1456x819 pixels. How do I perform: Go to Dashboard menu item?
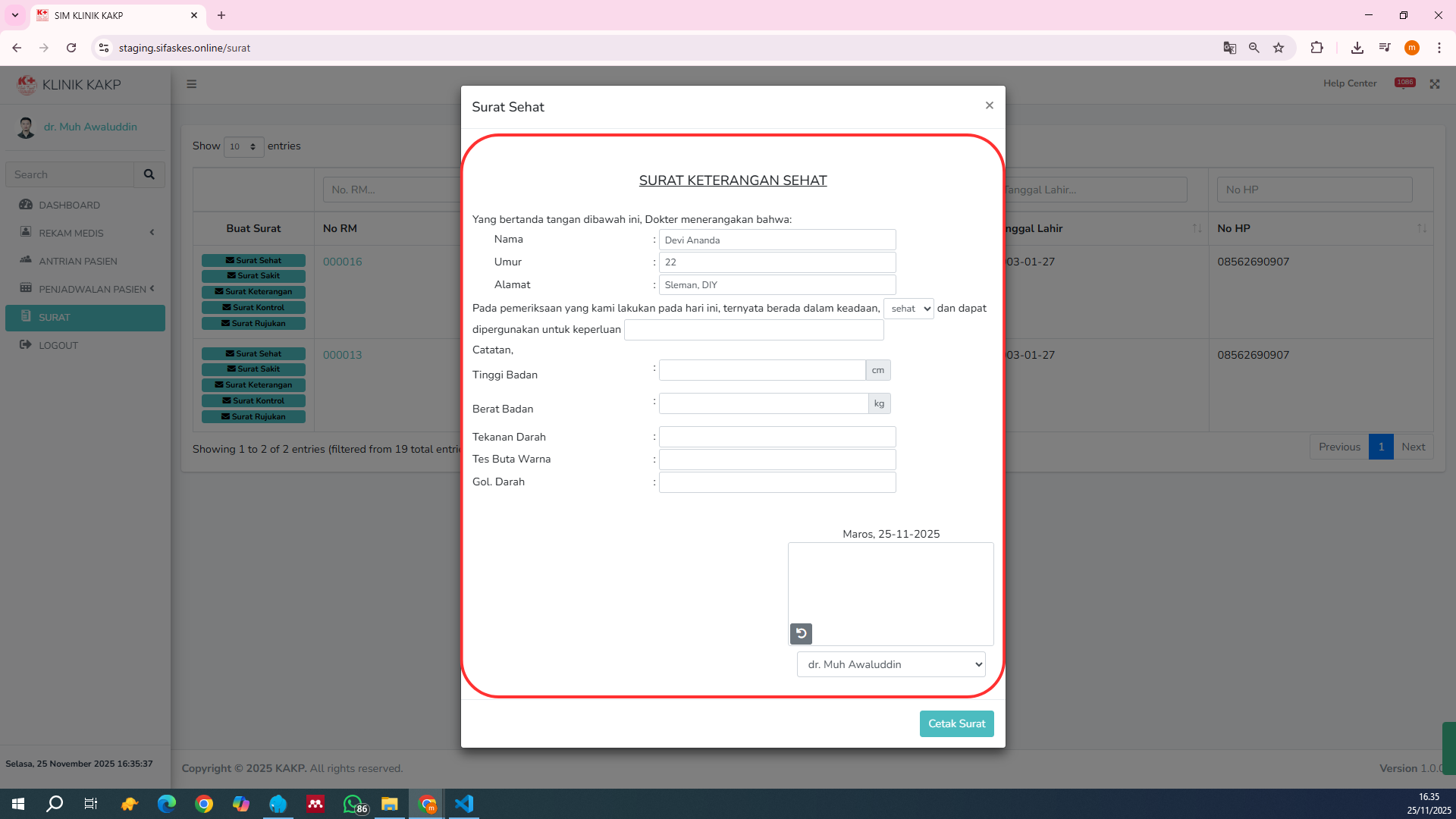[69, 205]
